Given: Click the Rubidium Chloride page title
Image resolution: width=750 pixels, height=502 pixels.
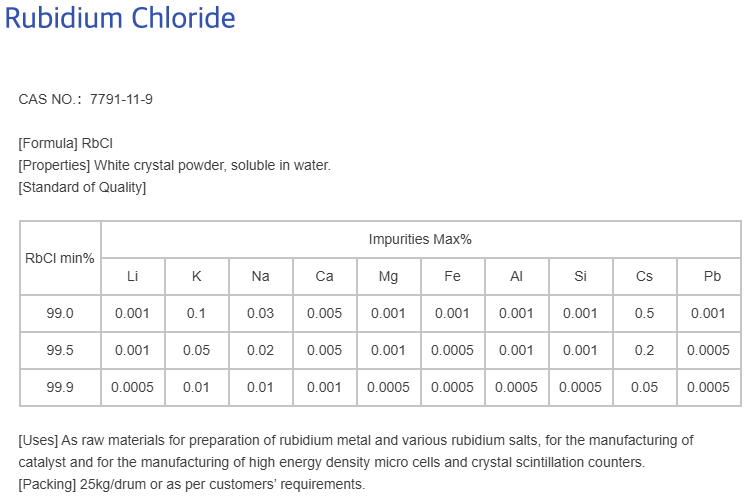Looking at the screenshot, I should click(x=120, y=18).
